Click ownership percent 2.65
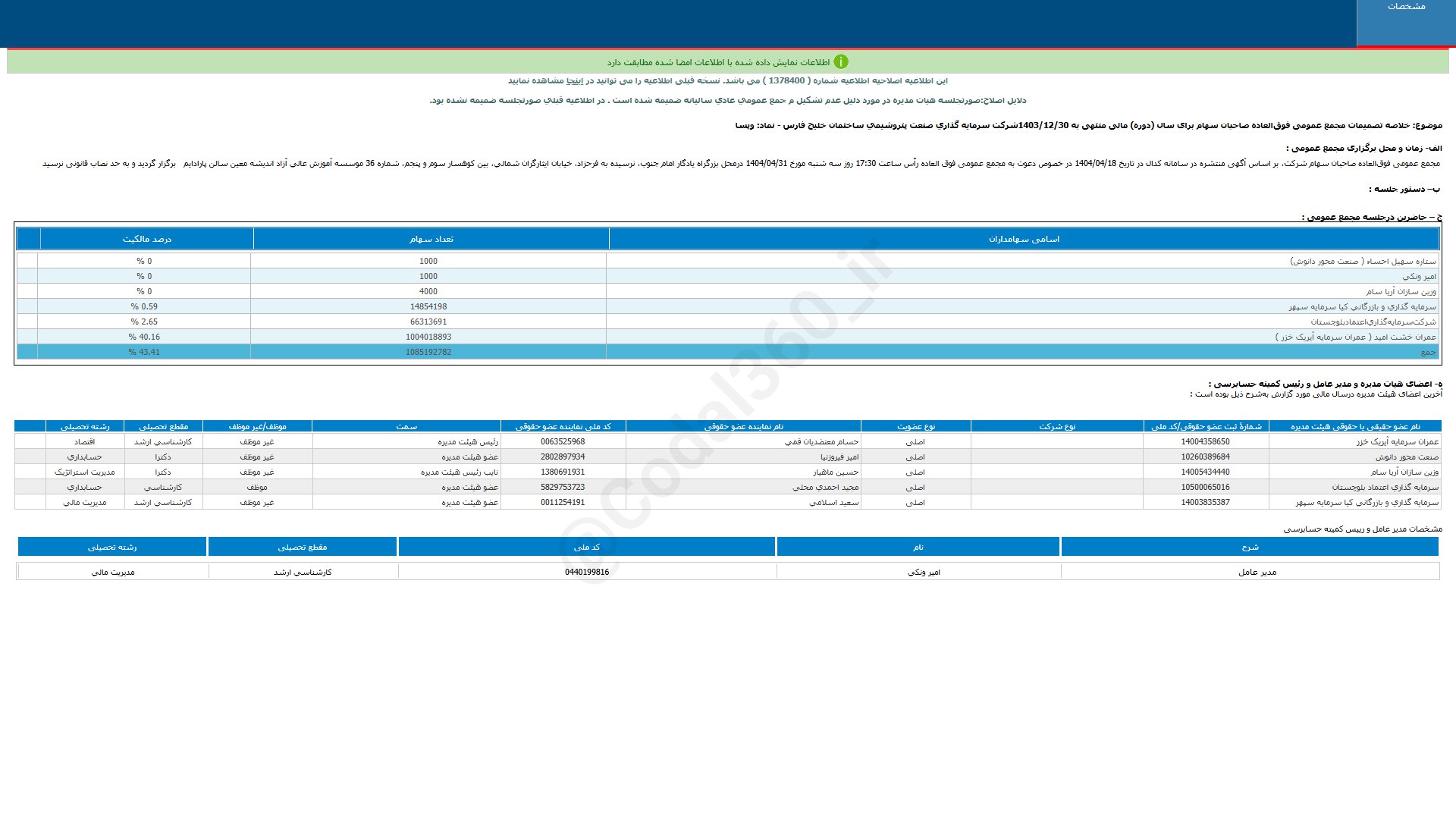Screen dimensions: 1456x819 coord(144,322)
